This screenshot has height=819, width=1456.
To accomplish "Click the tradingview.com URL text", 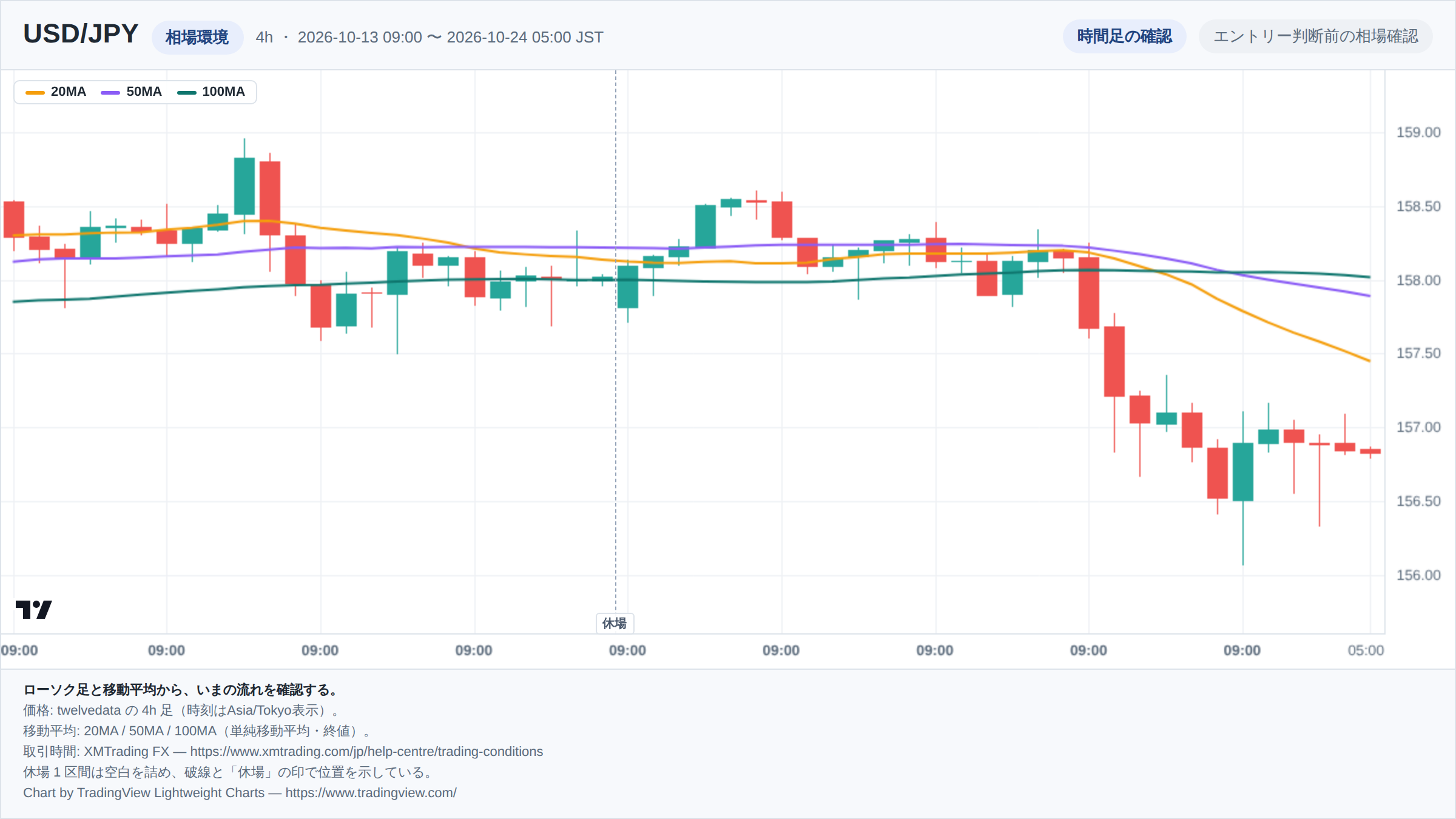I will tap(371, 793).
